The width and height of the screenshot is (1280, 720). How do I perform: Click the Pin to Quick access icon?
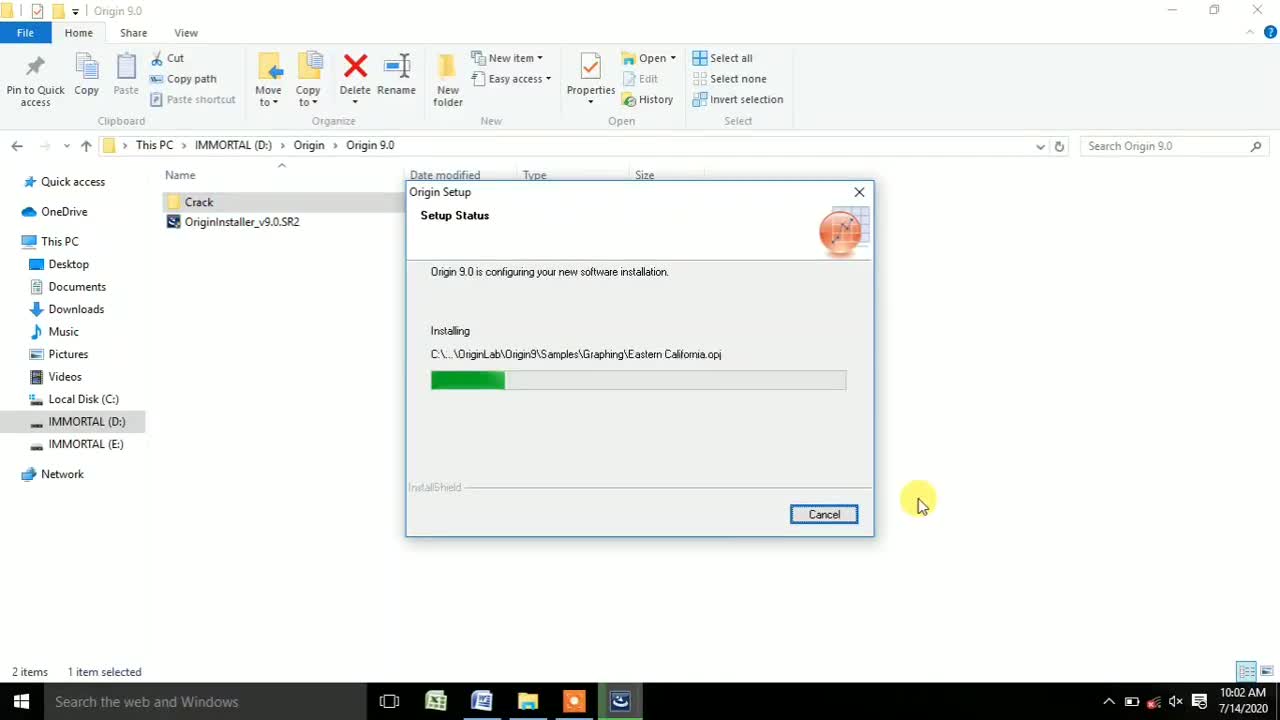point(35,67)
